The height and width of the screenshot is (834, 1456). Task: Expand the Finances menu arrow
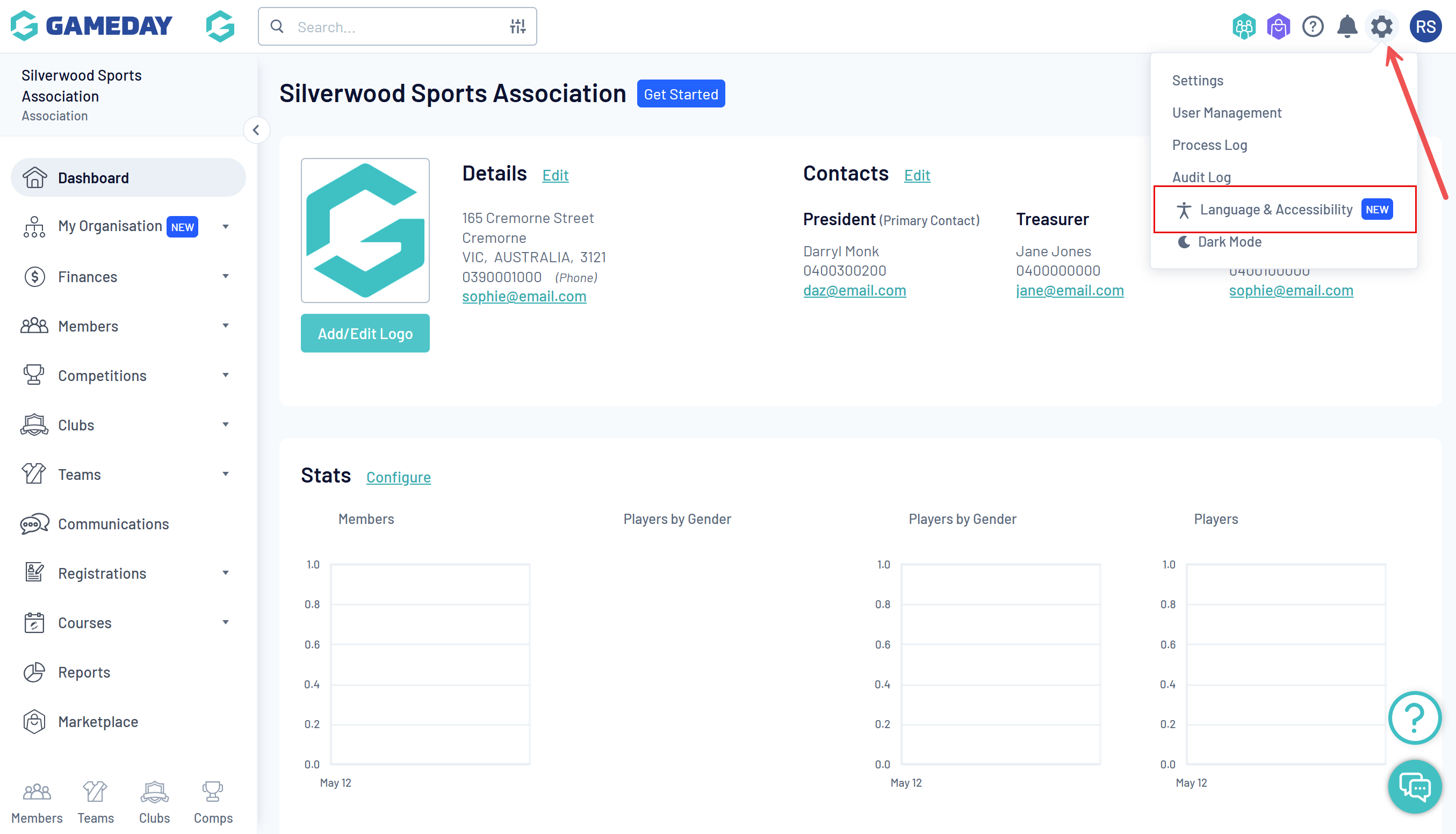[x=226, y=276]
